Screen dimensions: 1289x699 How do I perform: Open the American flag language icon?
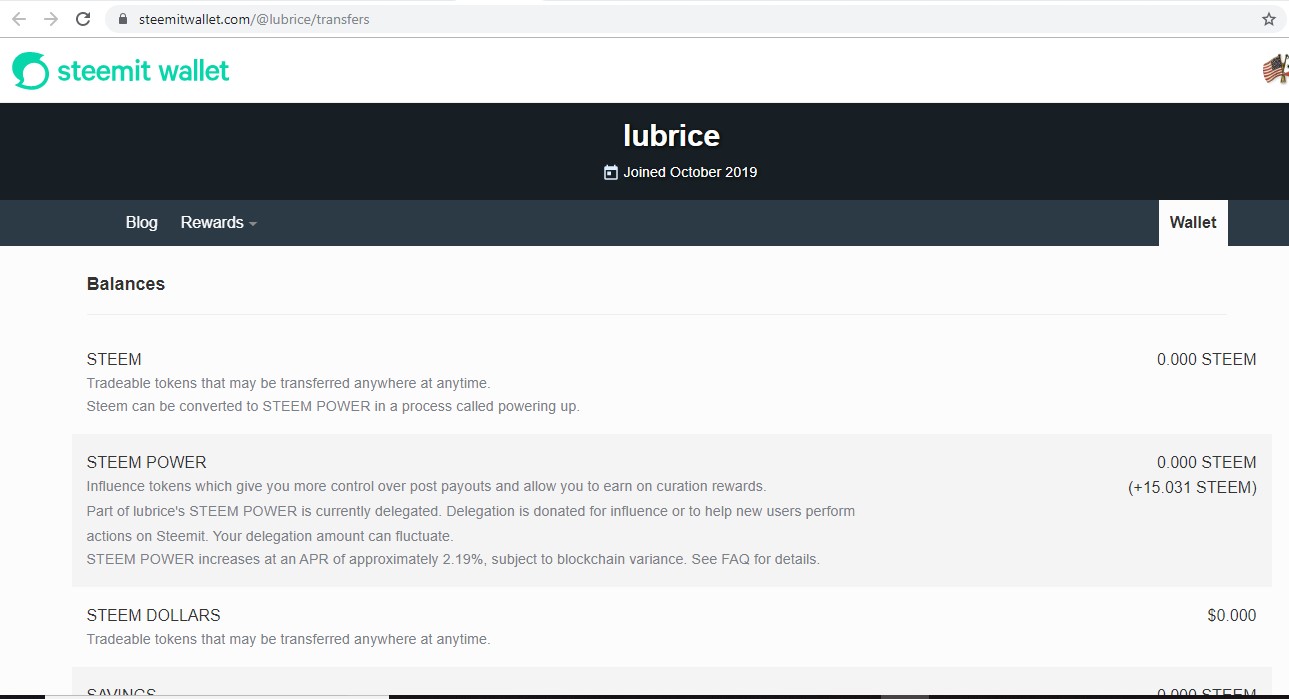pos(1275,70)
